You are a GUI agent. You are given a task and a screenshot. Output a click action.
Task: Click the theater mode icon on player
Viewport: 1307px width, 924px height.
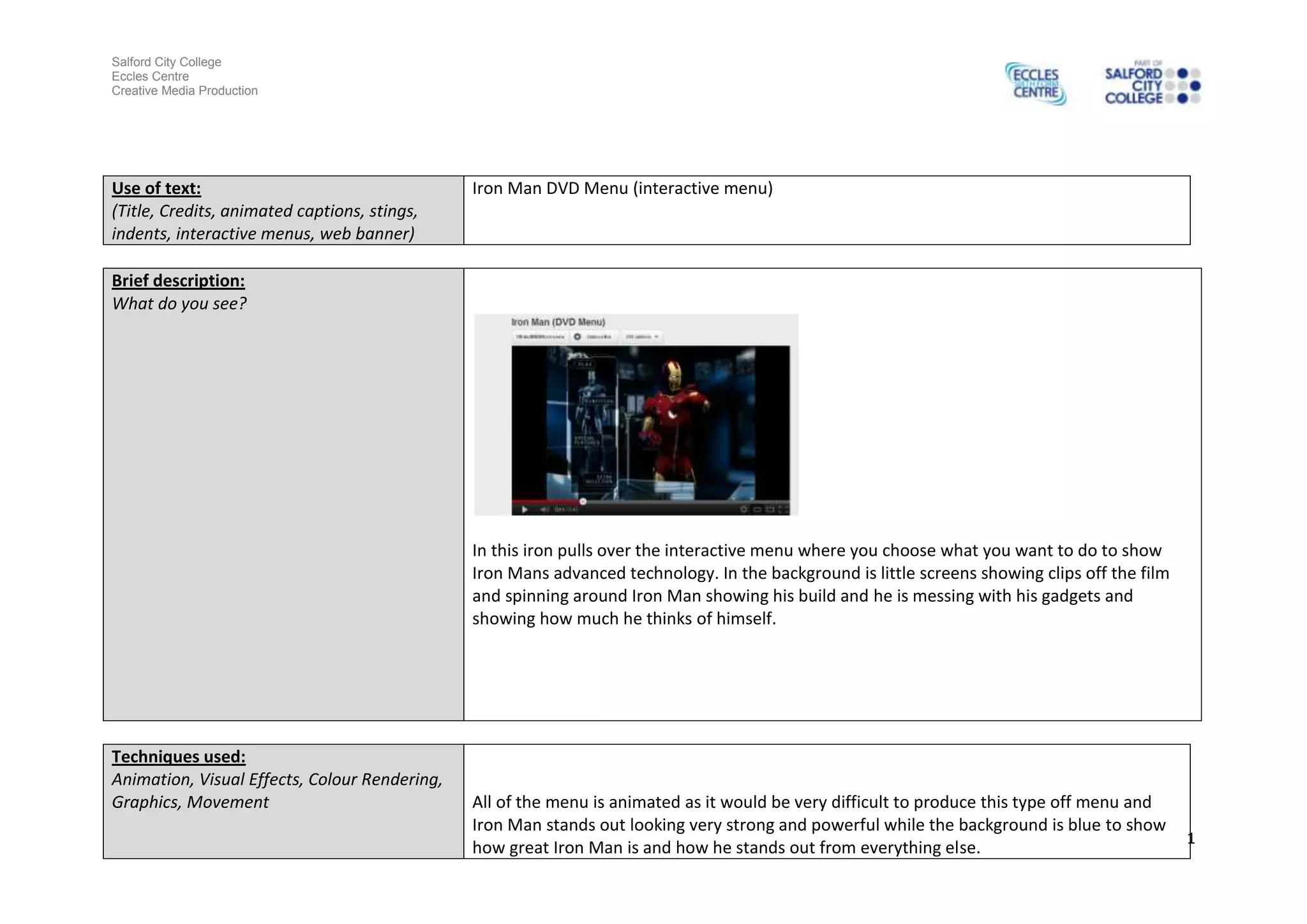pyautogui.click(x=770, y=509)
